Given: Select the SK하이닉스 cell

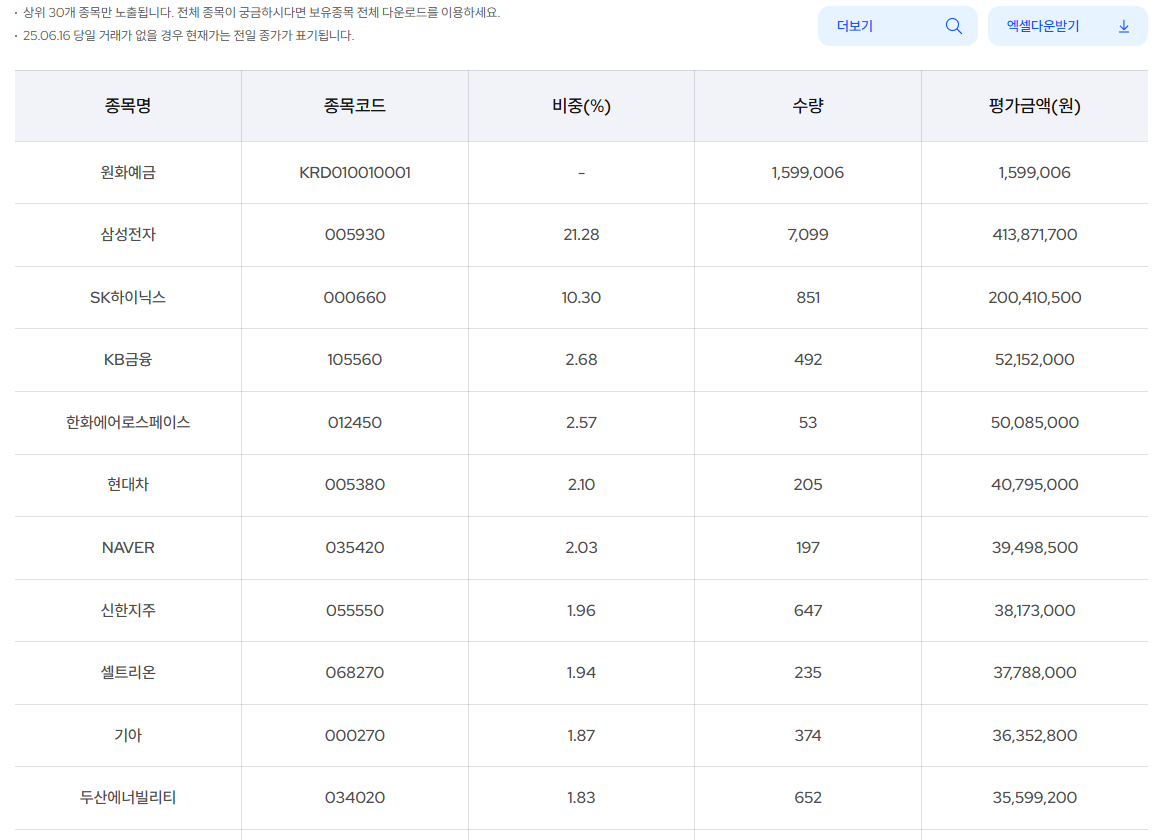Looking at the screenshot, I should 128,297.
